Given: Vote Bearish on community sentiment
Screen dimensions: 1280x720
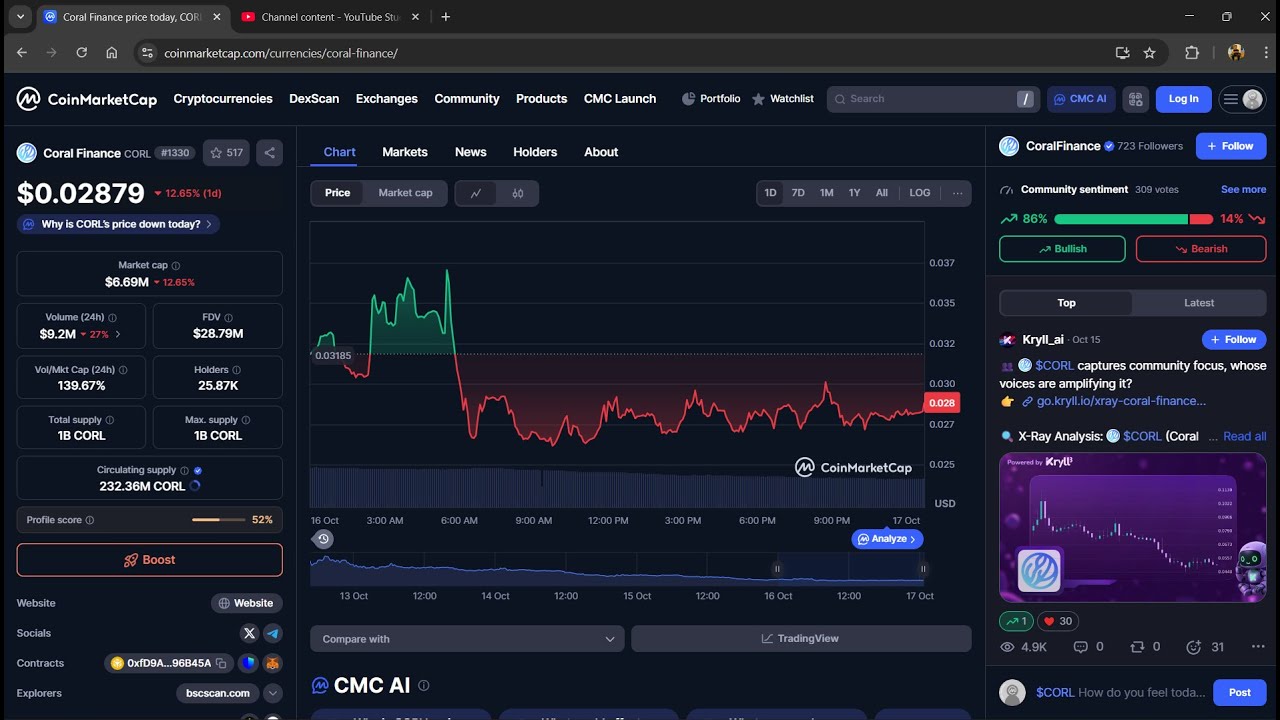Looking at the screenshot, I should pos(1201,249).
